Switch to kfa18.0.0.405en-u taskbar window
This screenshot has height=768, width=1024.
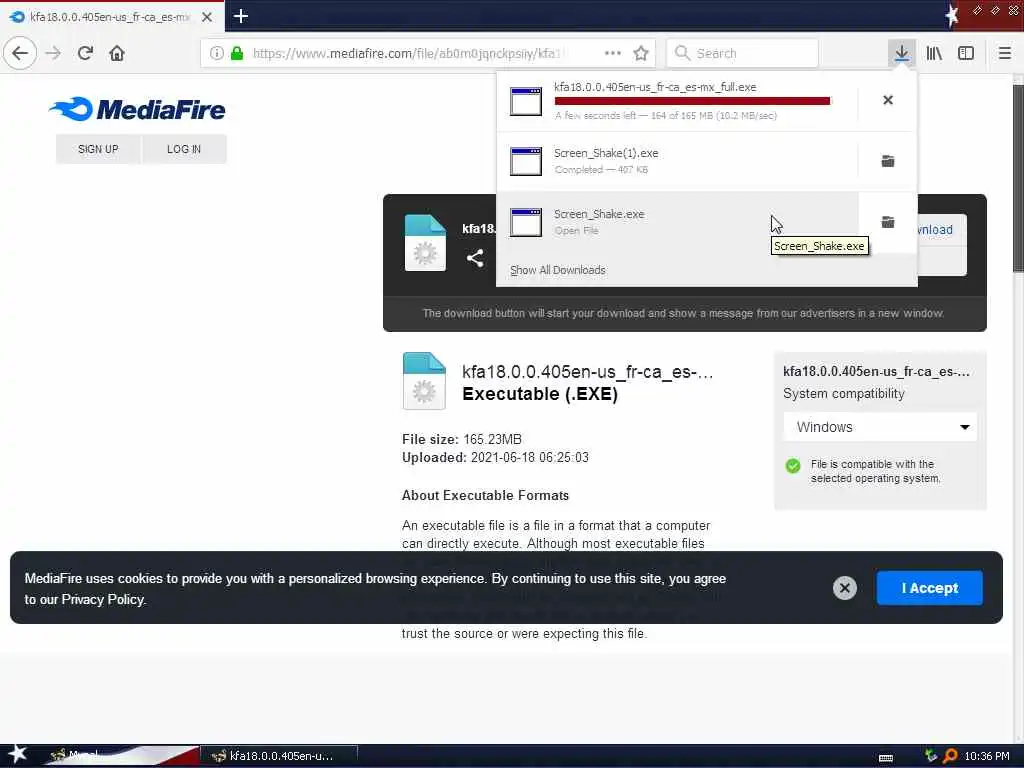(279, 756)
